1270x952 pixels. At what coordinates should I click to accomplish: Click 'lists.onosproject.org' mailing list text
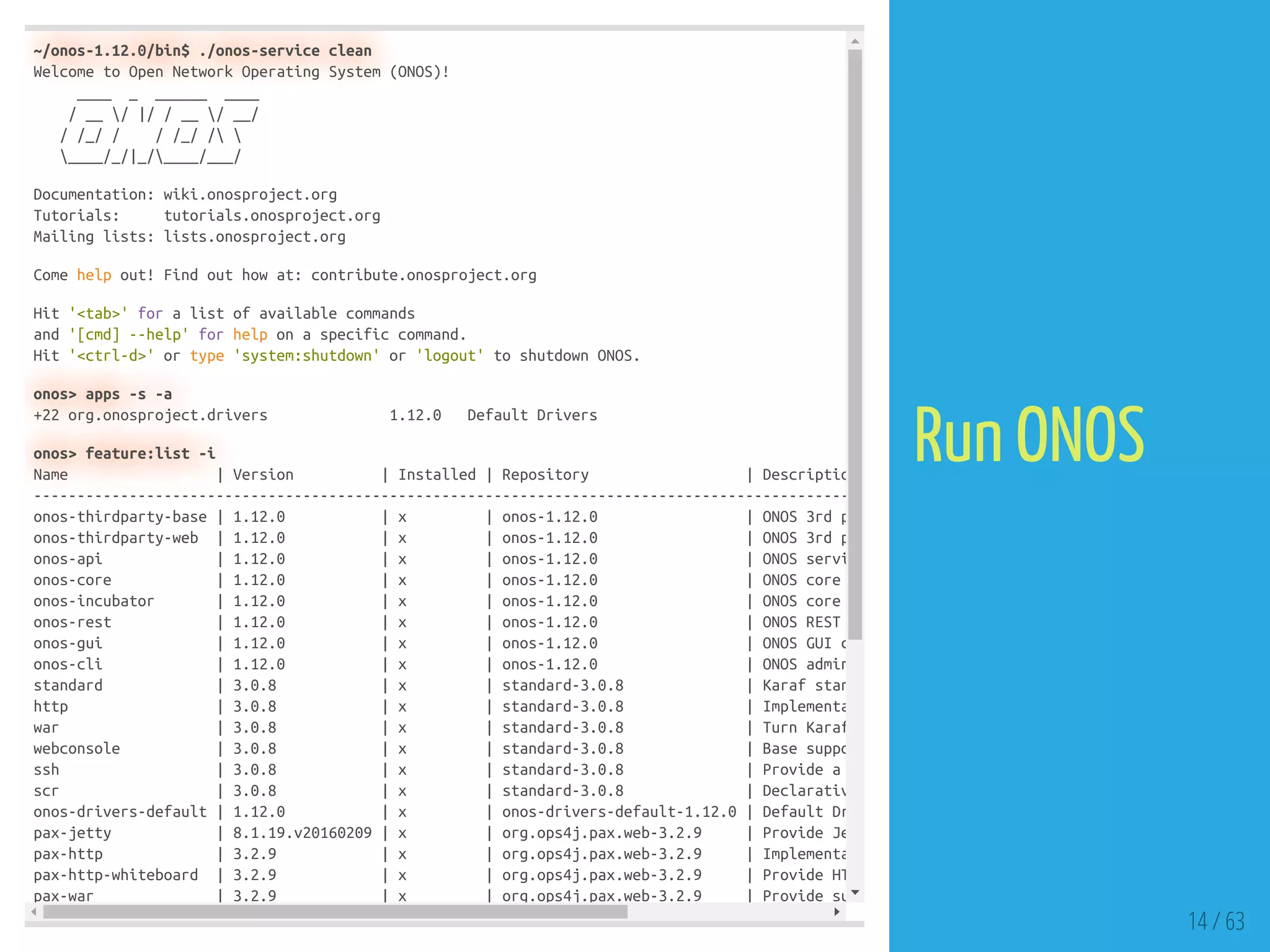click(255, 237)
